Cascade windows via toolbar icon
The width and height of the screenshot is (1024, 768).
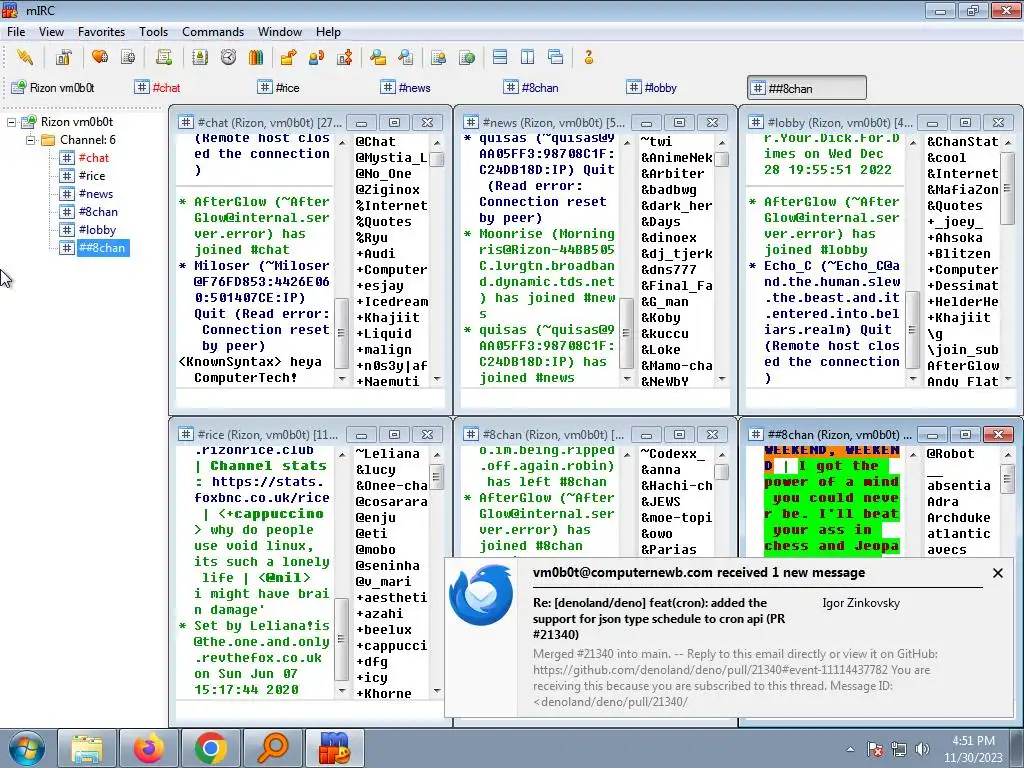556,57
